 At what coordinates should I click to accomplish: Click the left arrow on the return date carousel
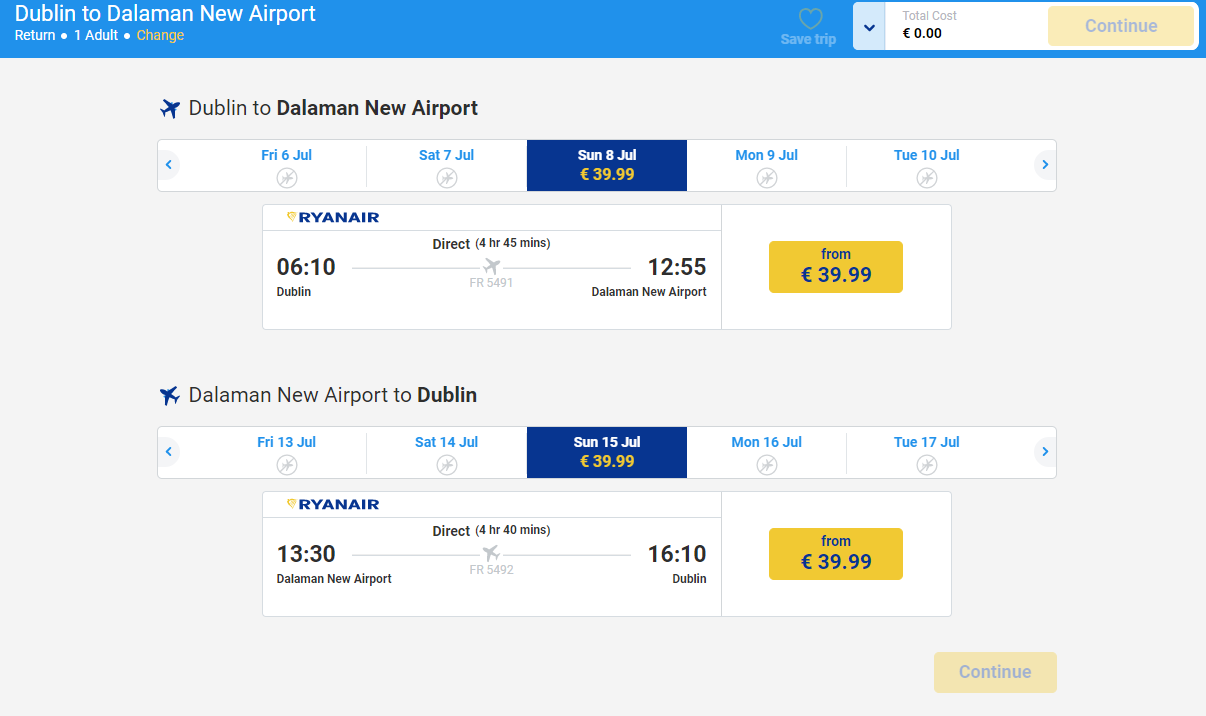168,451
